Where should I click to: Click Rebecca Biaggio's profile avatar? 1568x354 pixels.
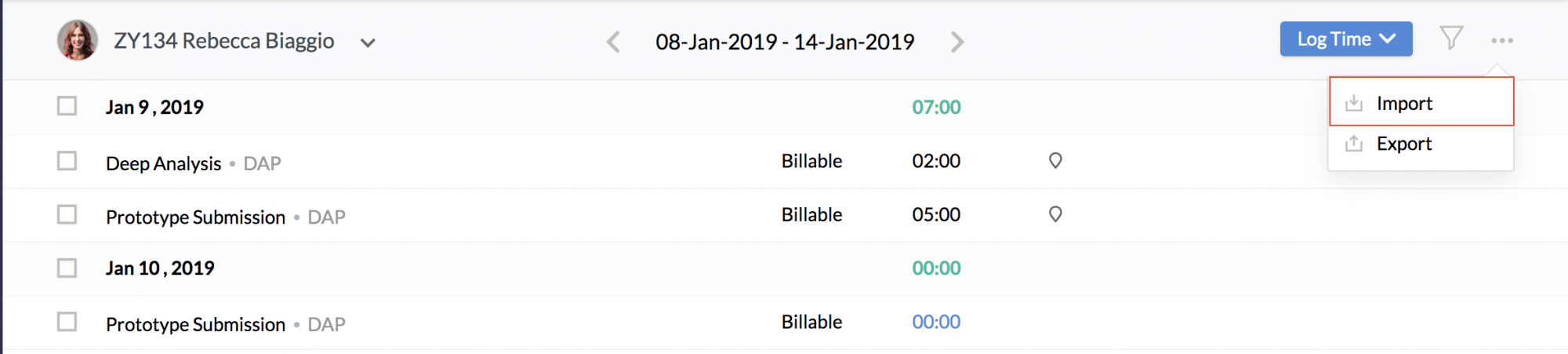(78, 41)
